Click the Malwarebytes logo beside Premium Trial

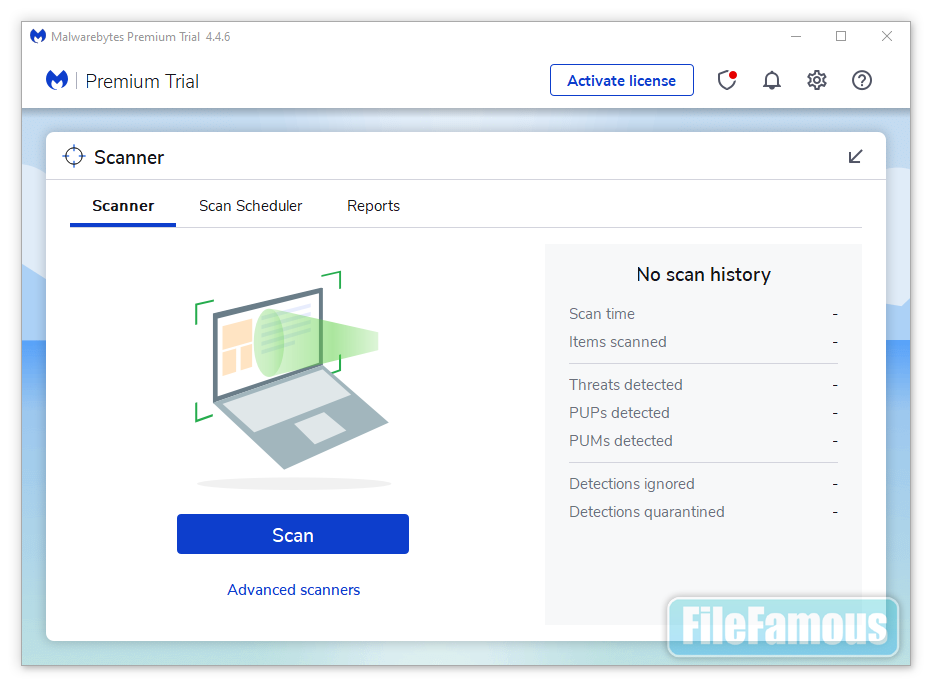[57, 80]
